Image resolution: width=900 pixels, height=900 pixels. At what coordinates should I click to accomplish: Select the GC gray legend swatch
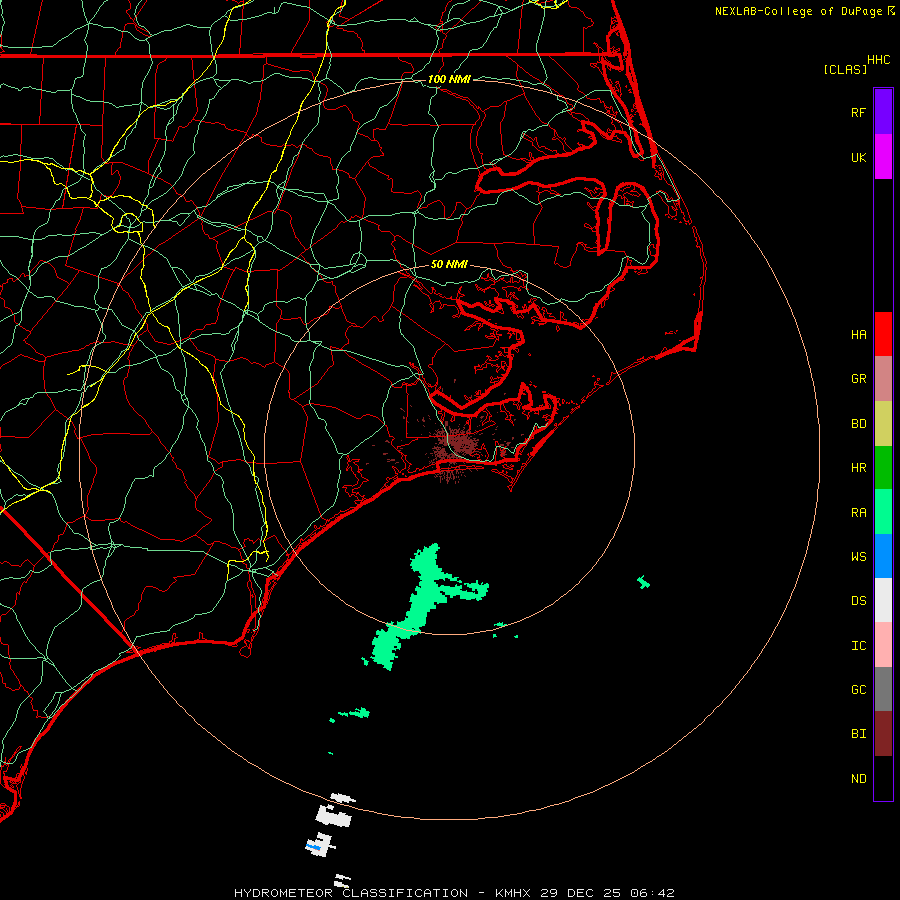coord(883,689)
